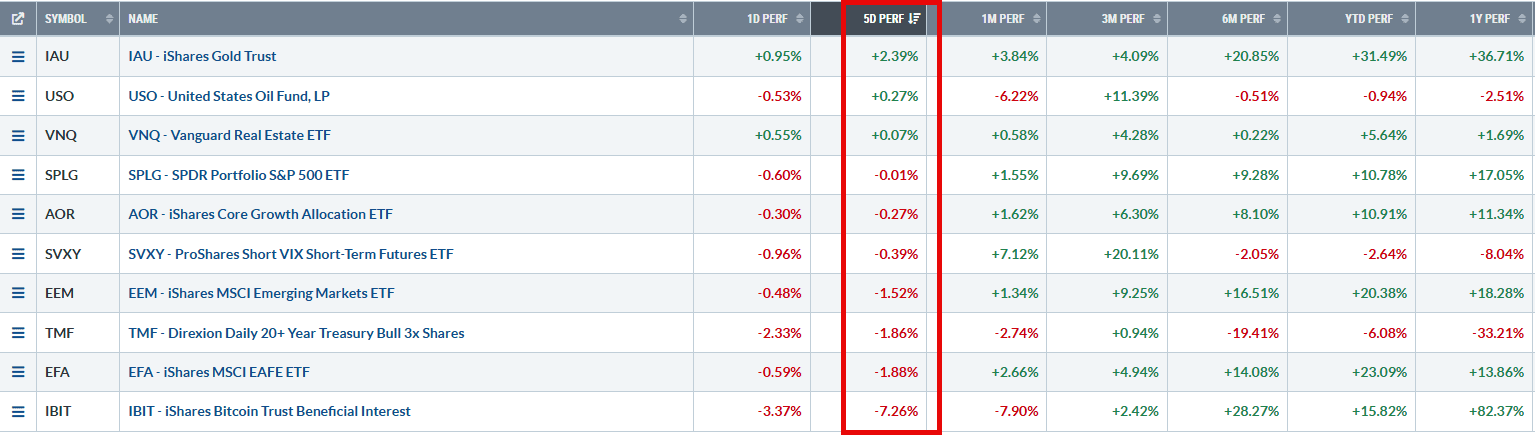Open the hamburger menu for EEM row

coord(17,293)
